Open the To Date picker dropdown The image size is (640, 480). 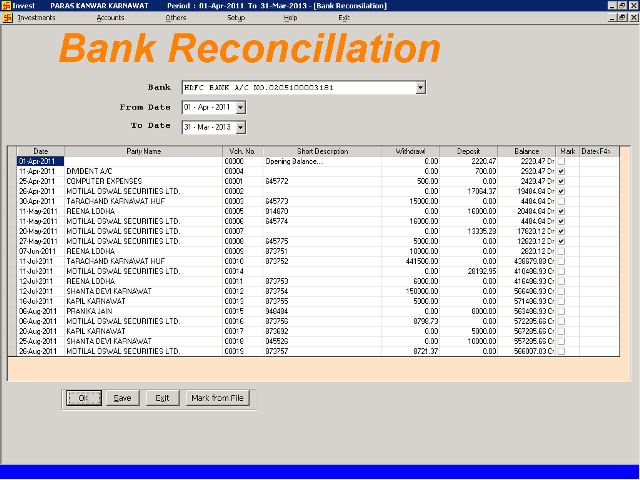click(241, 127)
